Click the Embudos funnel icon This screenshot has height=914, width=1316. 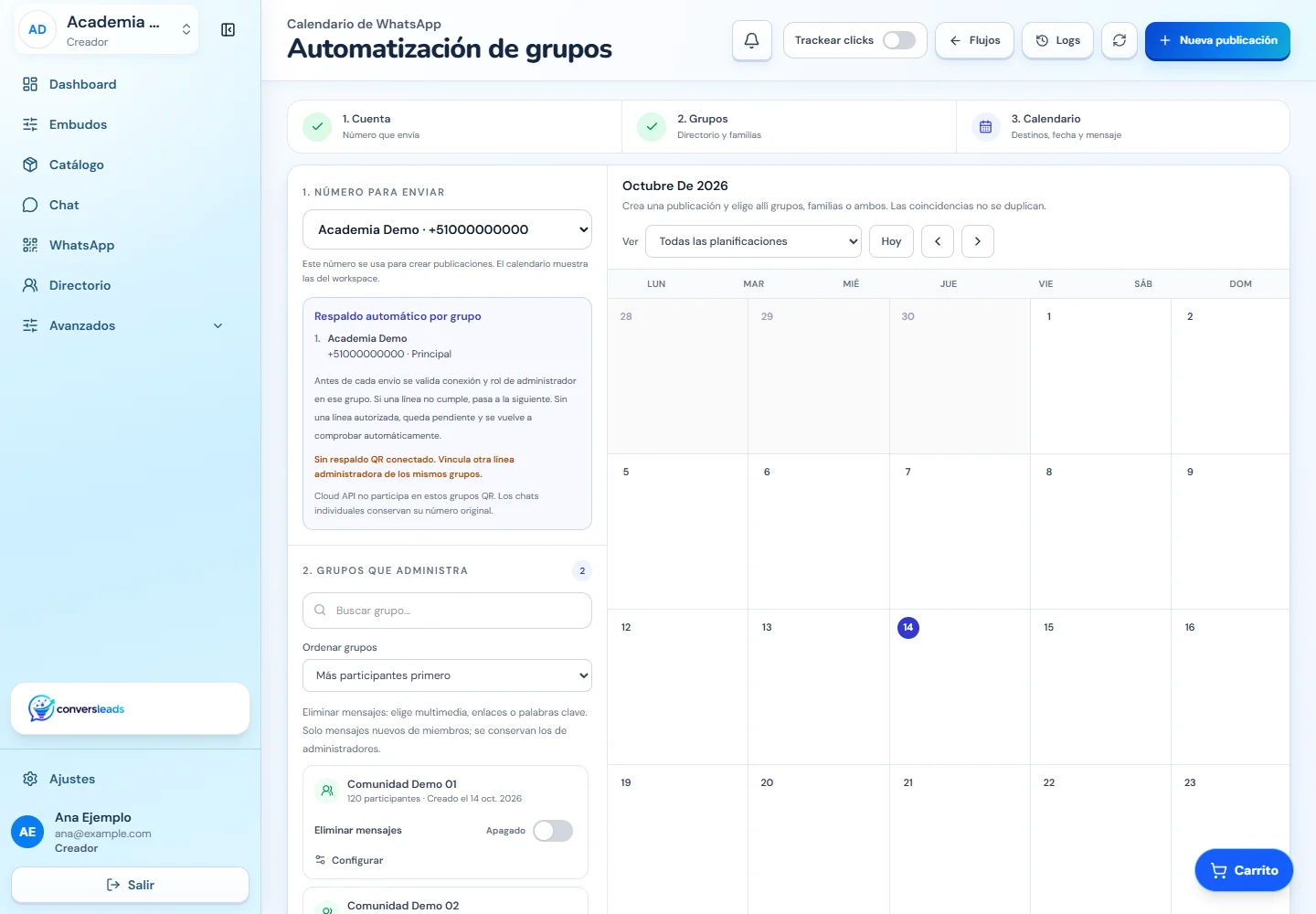30,124
